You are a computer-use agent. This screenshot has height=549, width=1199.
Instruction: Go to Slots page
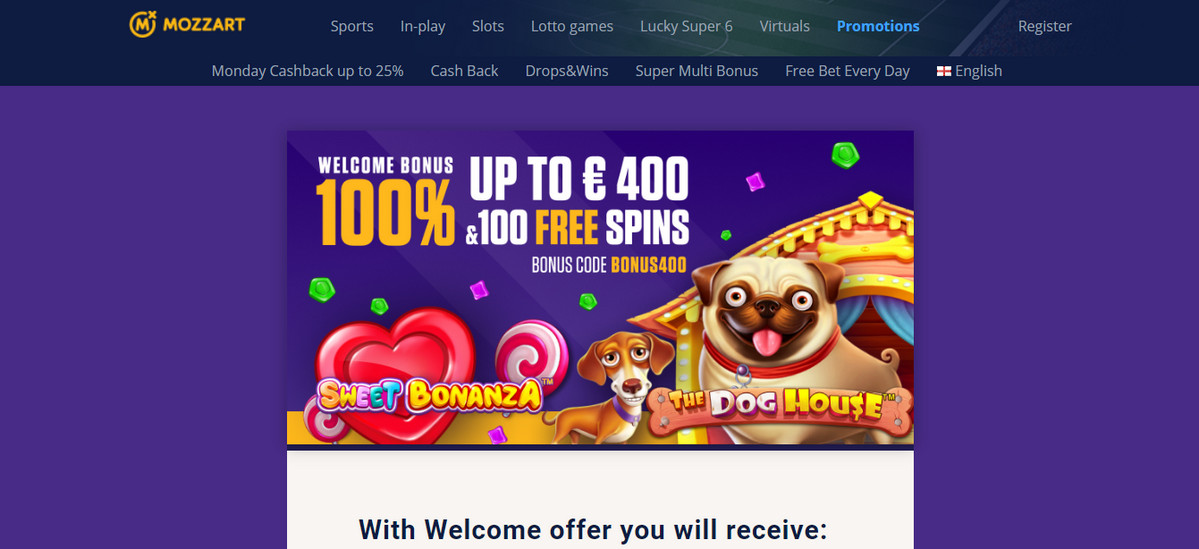pos(488,26)
